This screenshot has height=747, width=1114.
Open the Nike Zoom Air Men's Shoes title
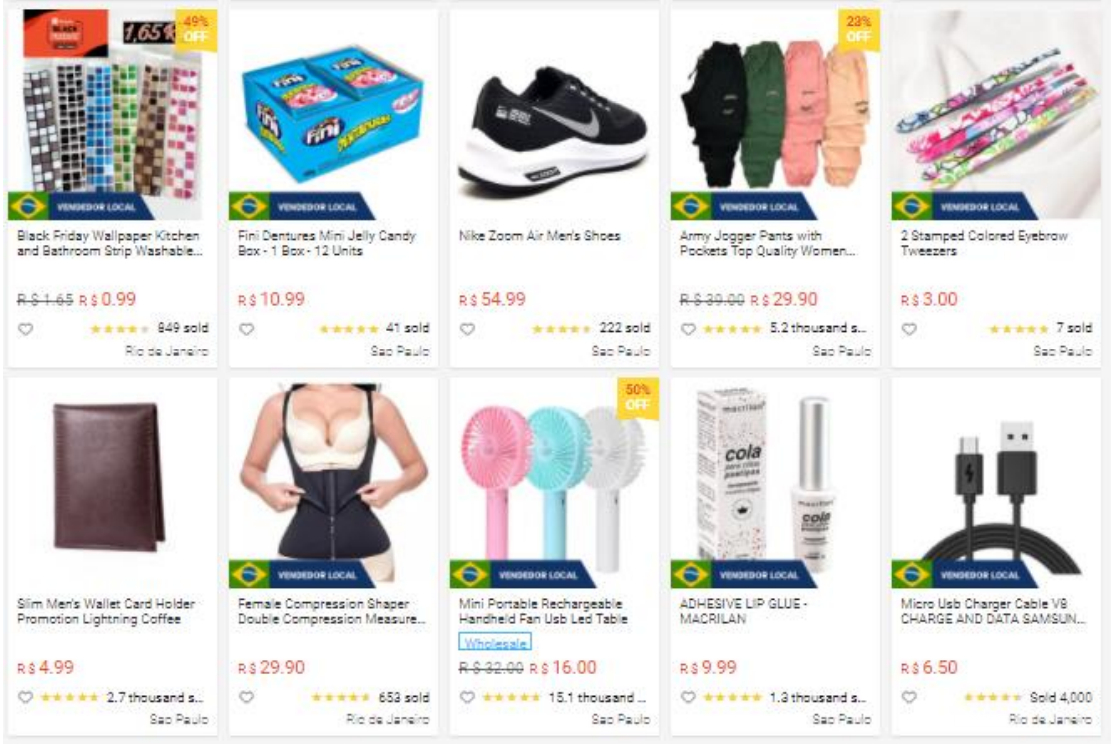click(x=540, y=236)
